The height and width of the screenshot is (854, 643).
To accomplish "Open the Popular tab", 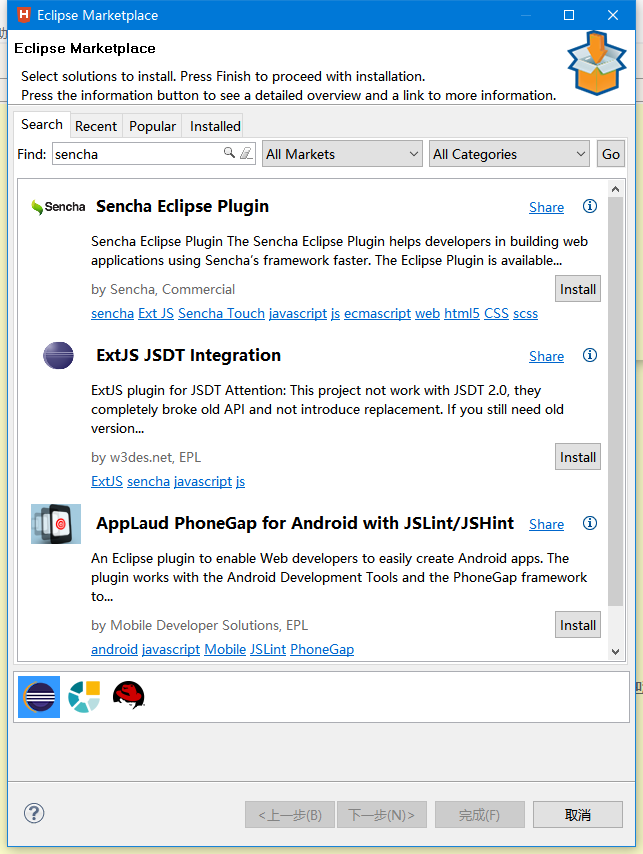I will (152, 126).
